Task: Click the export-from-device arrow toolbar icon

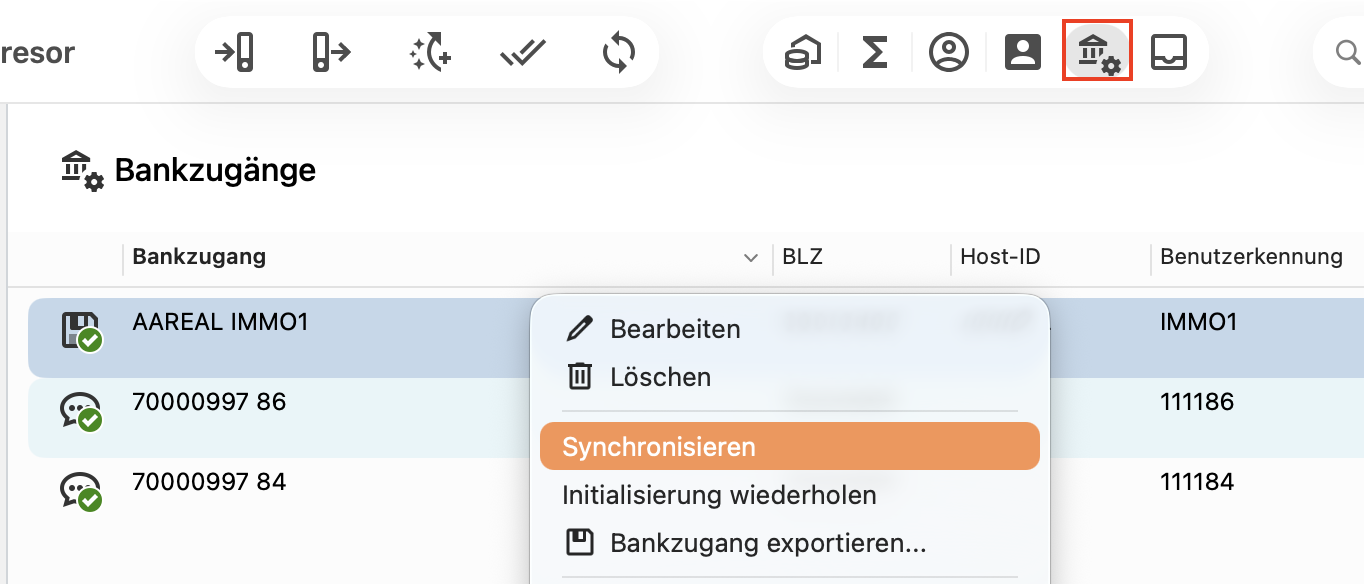Action: tap(330, 52)
